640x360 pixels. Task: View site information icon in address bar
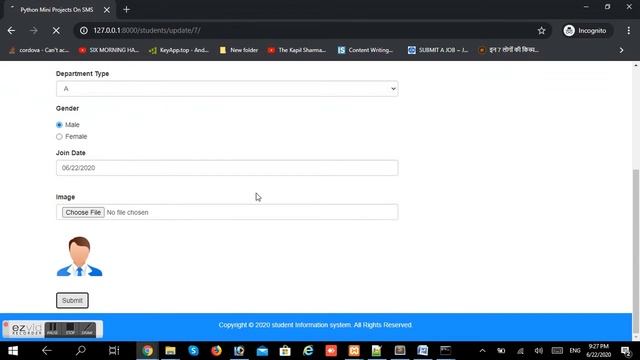(x=84, y=31)
